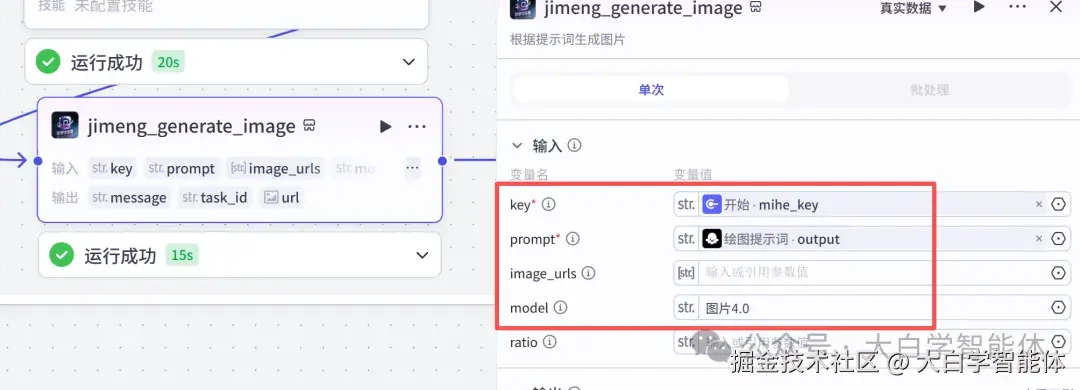Click the plugin badge icon in panel title

756,8
